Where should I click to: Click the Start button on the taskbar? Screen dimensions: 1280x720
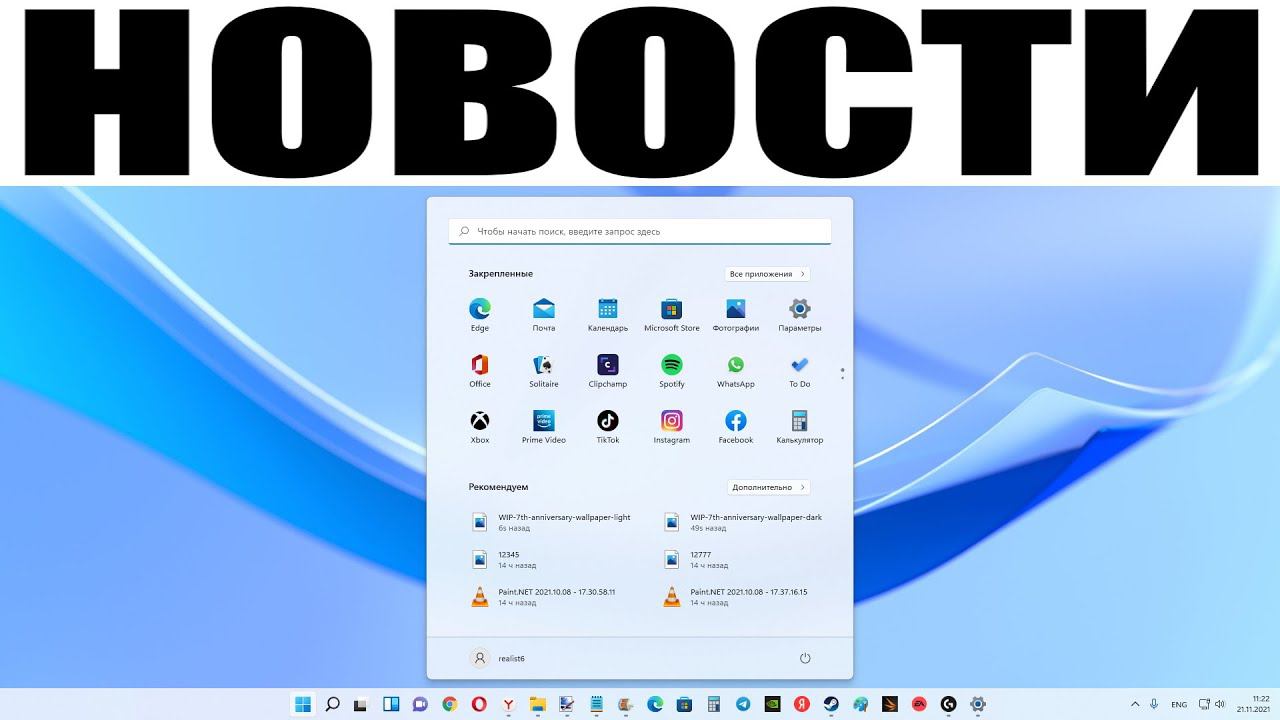(302, 704)
